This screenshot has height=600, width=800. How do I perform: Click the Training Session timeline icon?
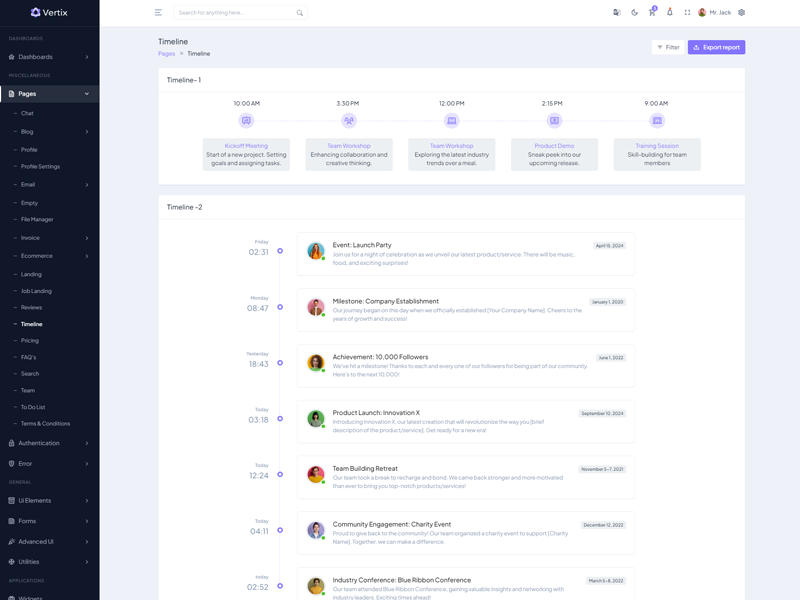click(x=657, y=121)
